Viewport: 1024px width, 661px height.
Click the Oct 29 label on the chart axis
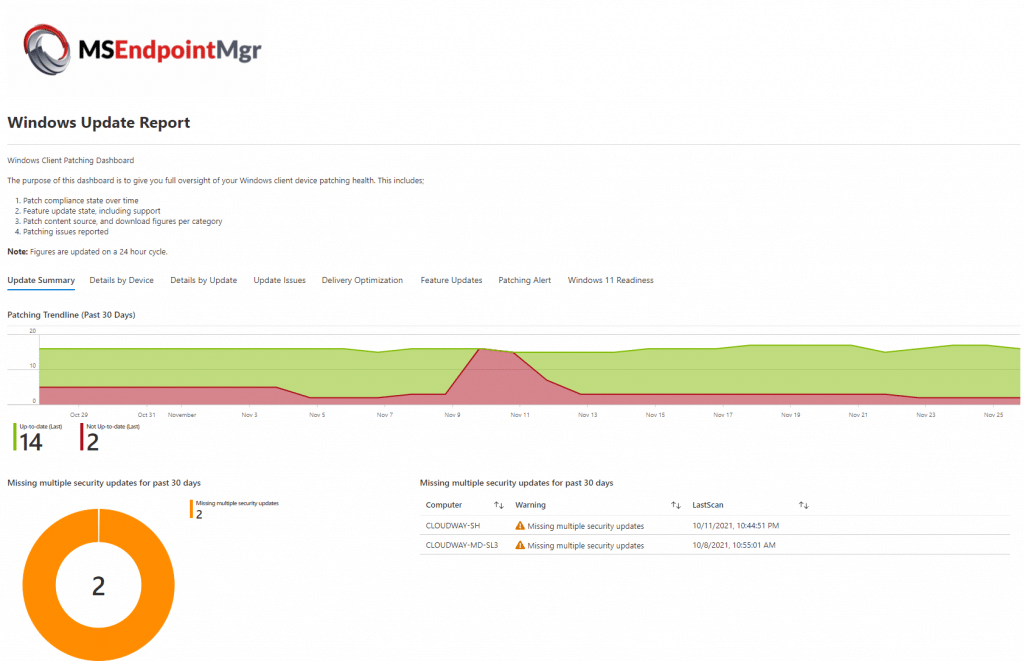pos(79,415)
